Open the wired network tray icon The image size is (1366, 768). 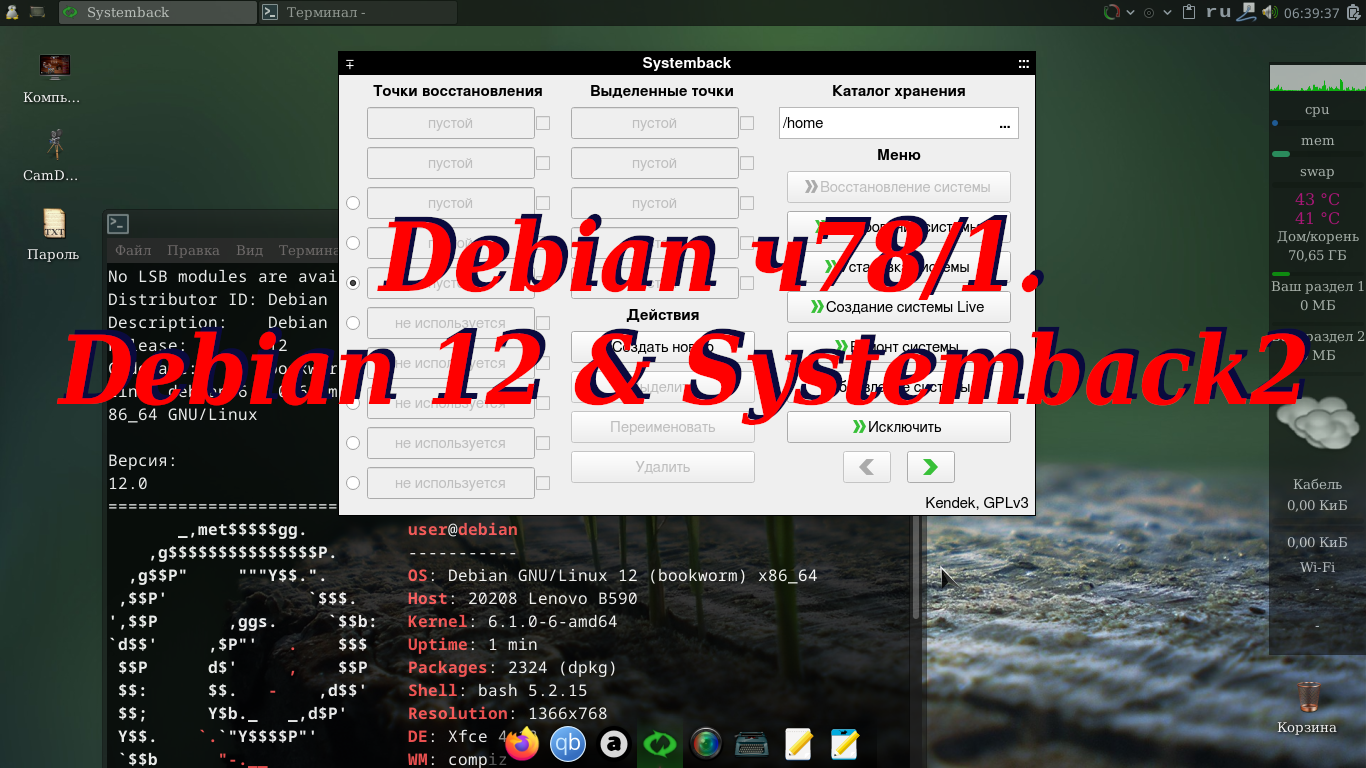[1246, 12]
